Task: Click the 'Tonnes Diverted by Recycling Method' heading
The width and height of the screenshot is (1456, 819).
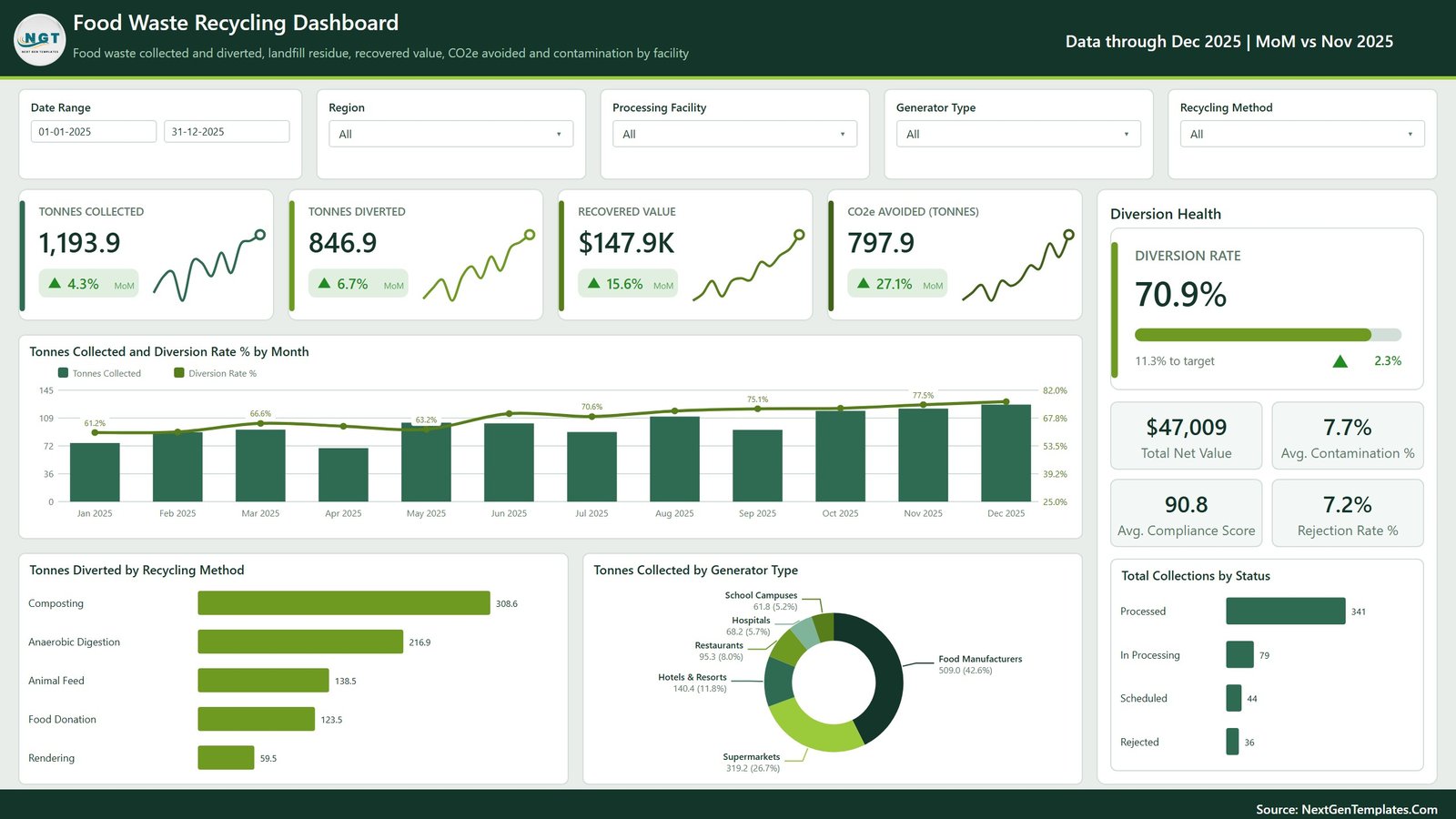Action: [x=136, y=571]
